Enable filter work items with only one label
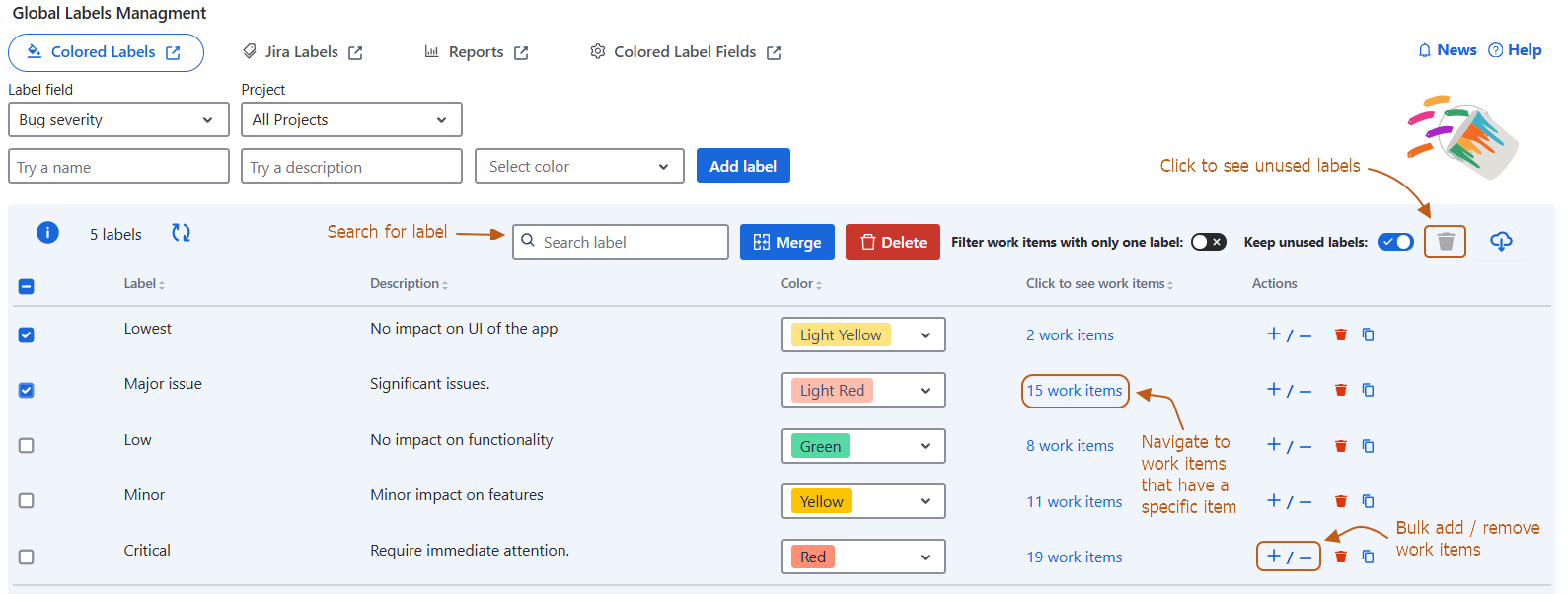 pos(1208,242)
